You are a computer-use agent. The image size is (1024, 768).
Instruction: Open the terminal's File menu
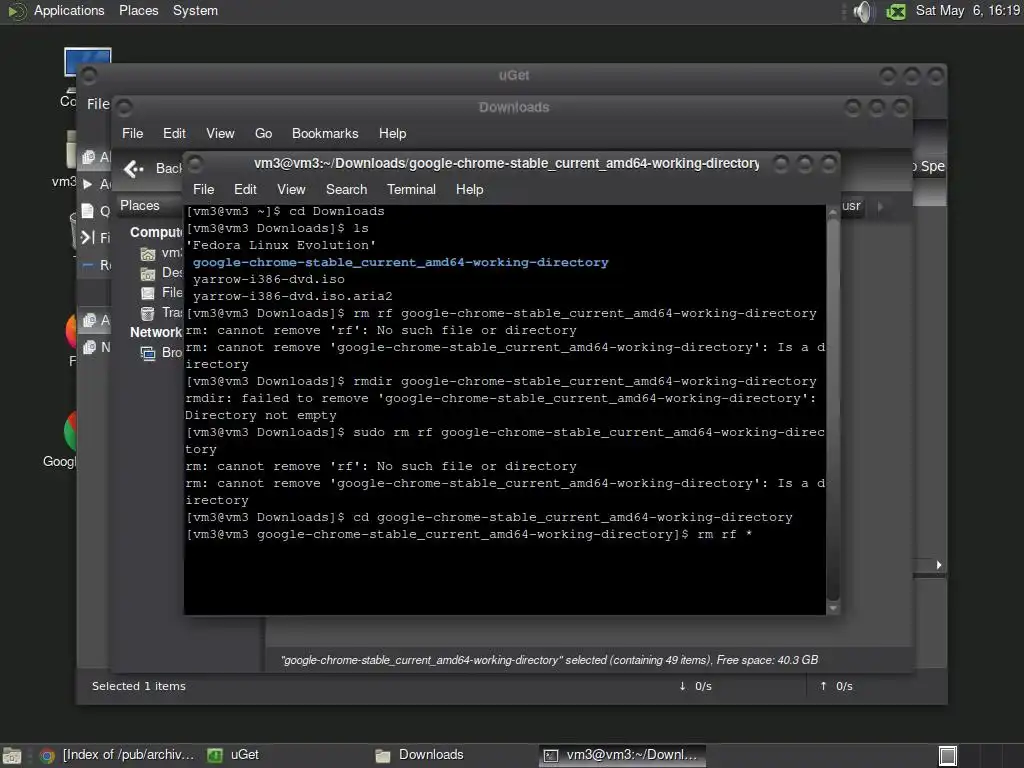[x=203, y=189]
